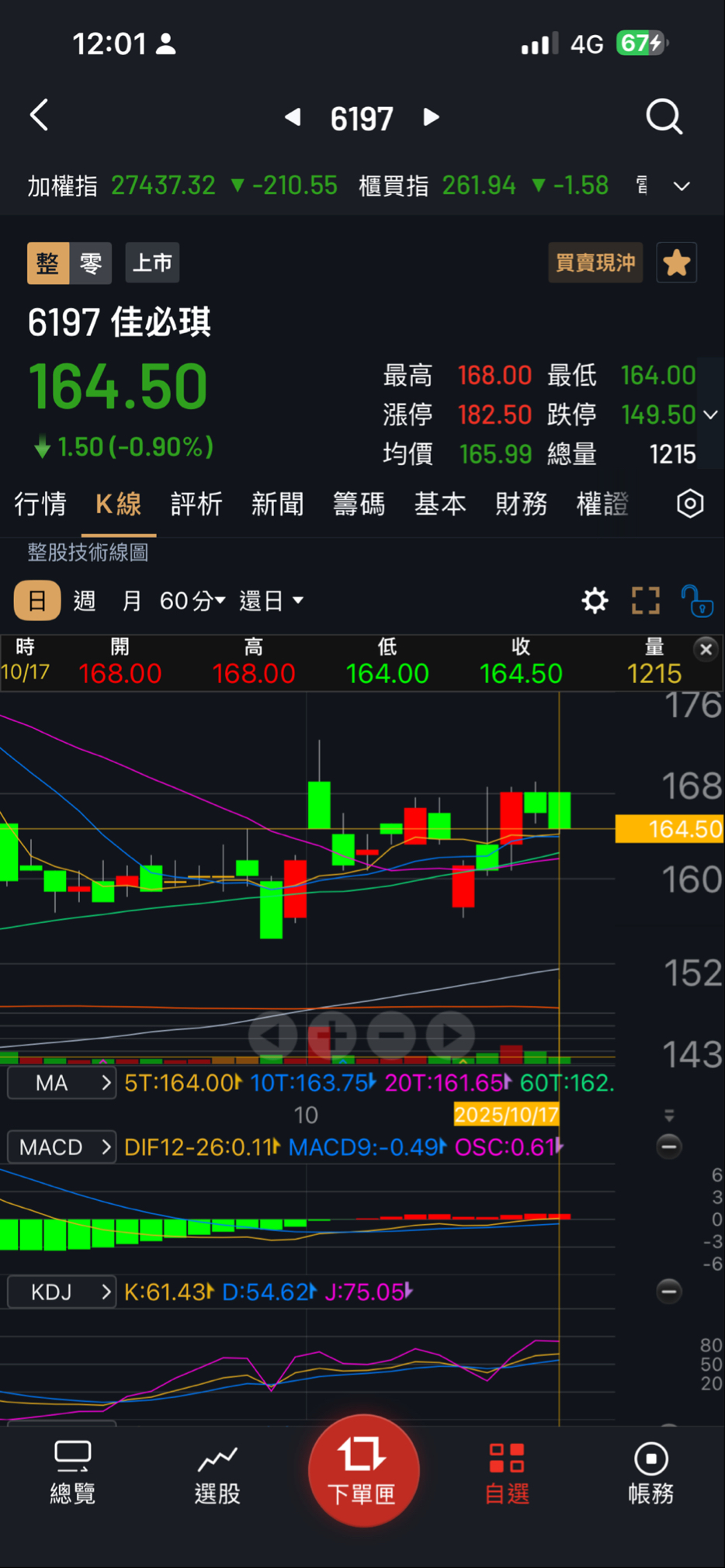Open the 帳務 account tab
The height and width of the screenshot is (1568, 725).
coord(650,1473)
